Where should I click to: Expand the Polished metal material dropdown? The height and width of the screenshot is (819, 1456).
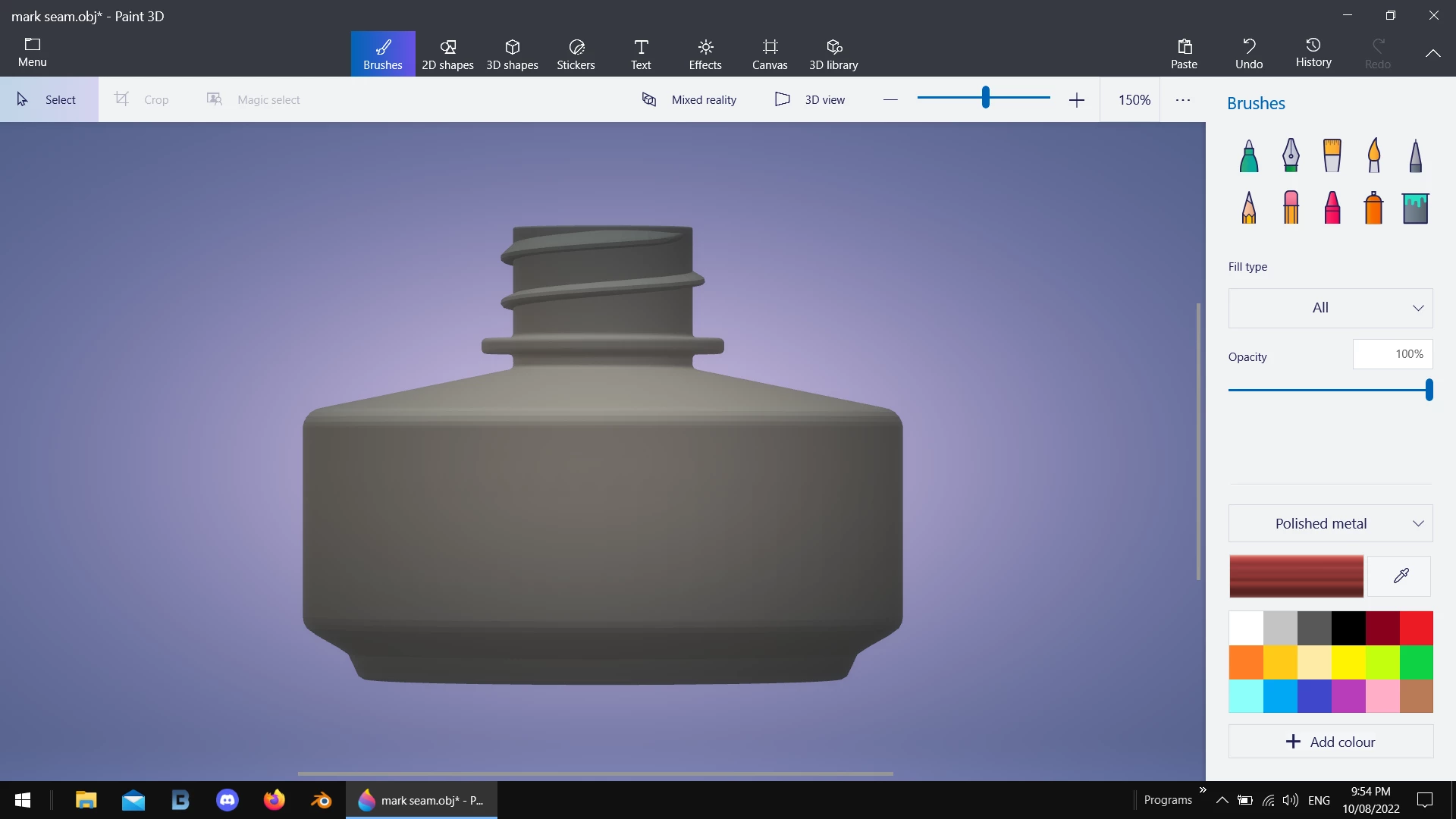pyautogui.click(x=1330, y=523)
